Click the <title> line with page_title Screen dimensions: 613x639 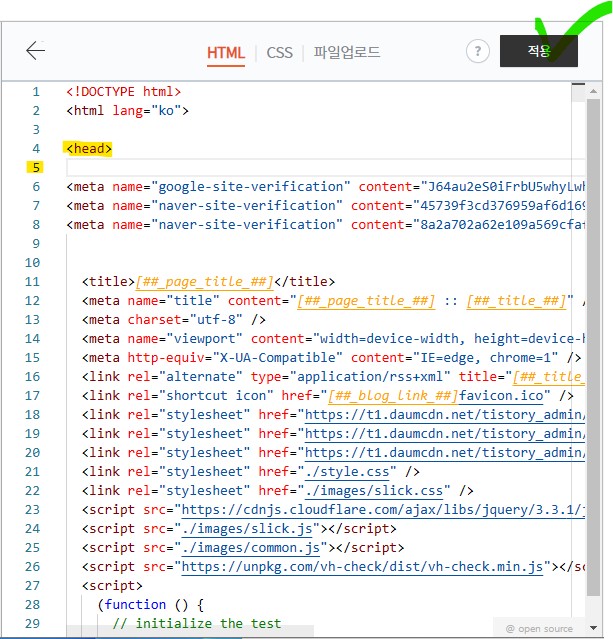[208, 282]
